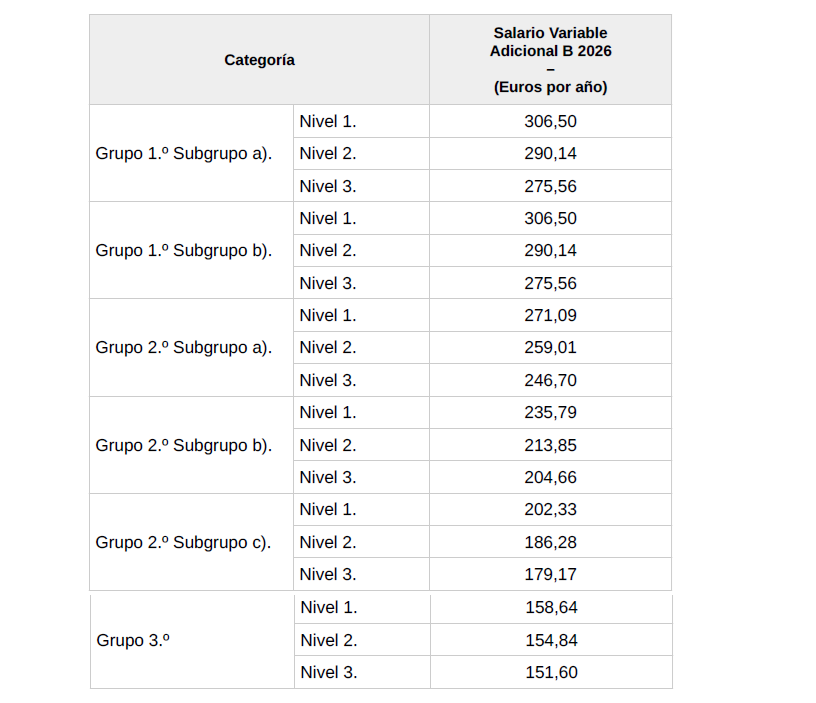Image resolution: width=816 pixels, height=703 pixels.
Task: Select the Grupo 2.º Subgrupo b) cell
Action: 192,445
